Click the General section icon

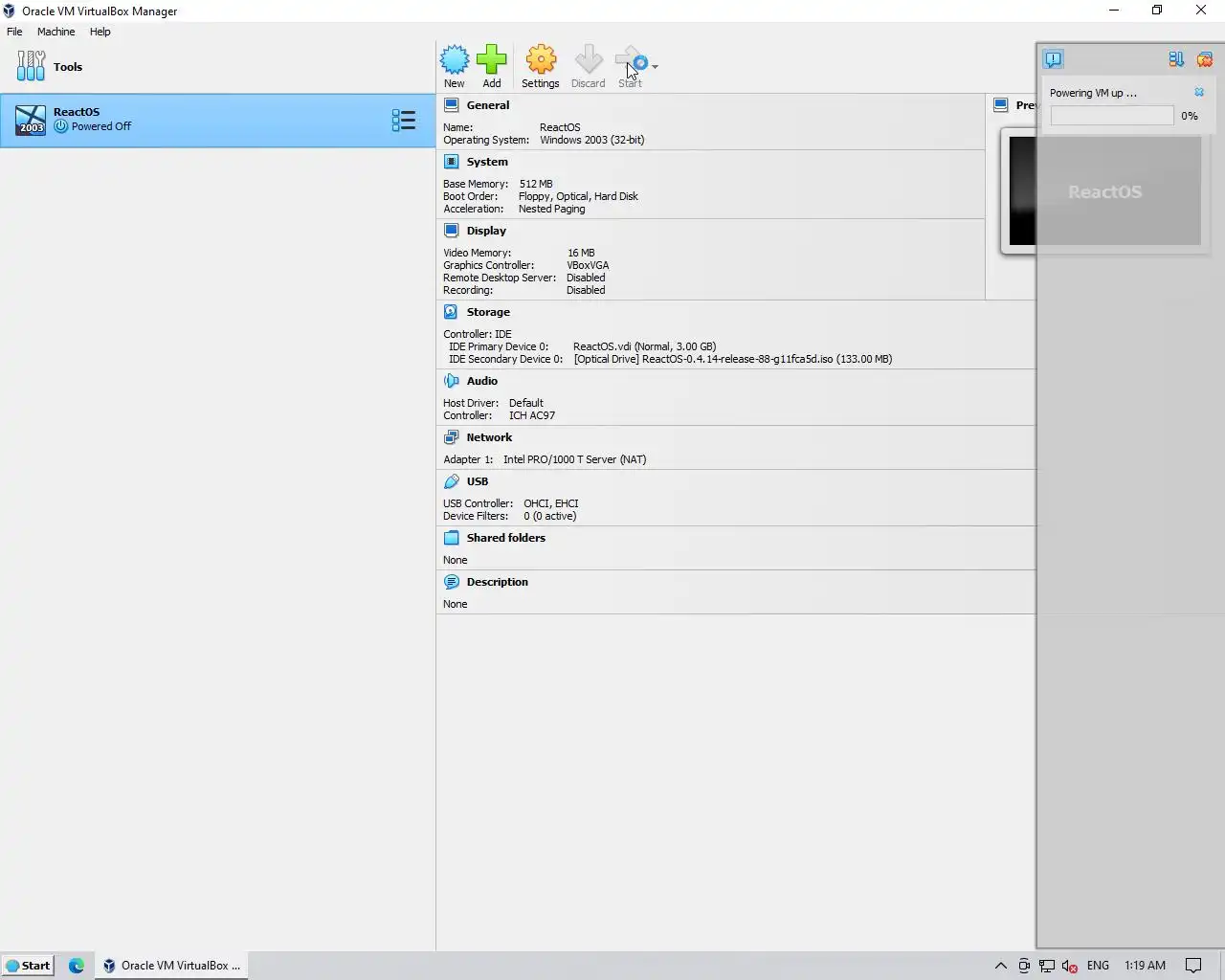point(452,105)
